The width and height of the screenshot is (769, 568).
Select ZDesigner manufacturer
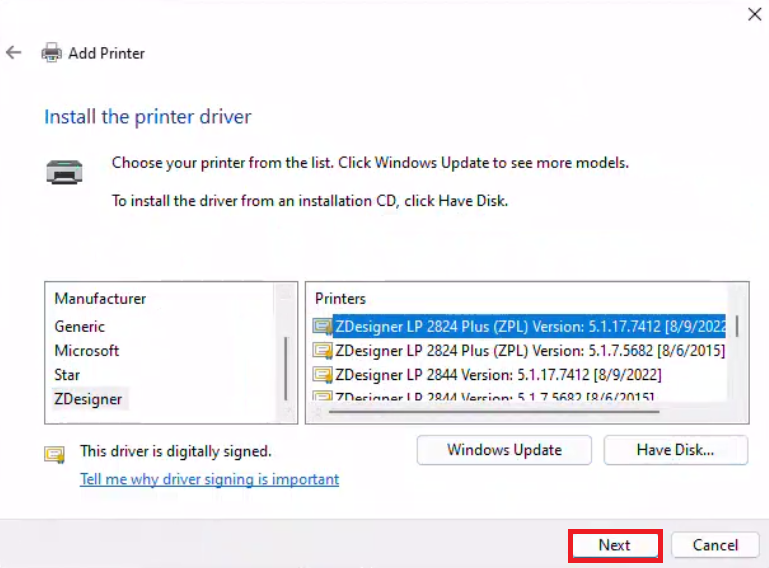coord(88,399)
